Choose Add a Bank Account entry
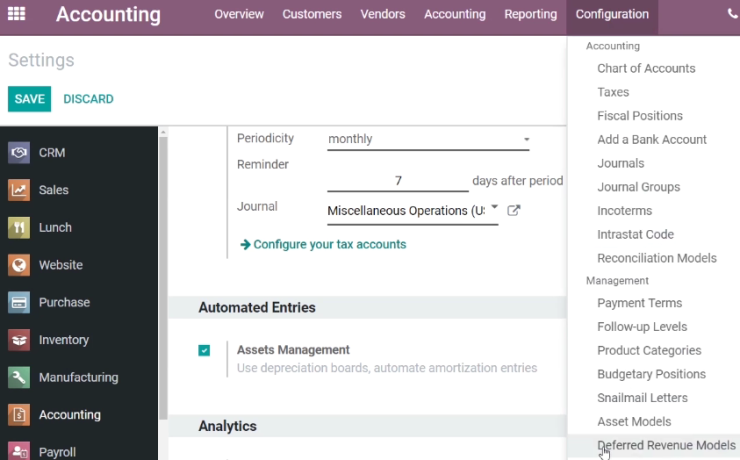The width and height of the screenshot is (740, 460). (x=652, y=140)
